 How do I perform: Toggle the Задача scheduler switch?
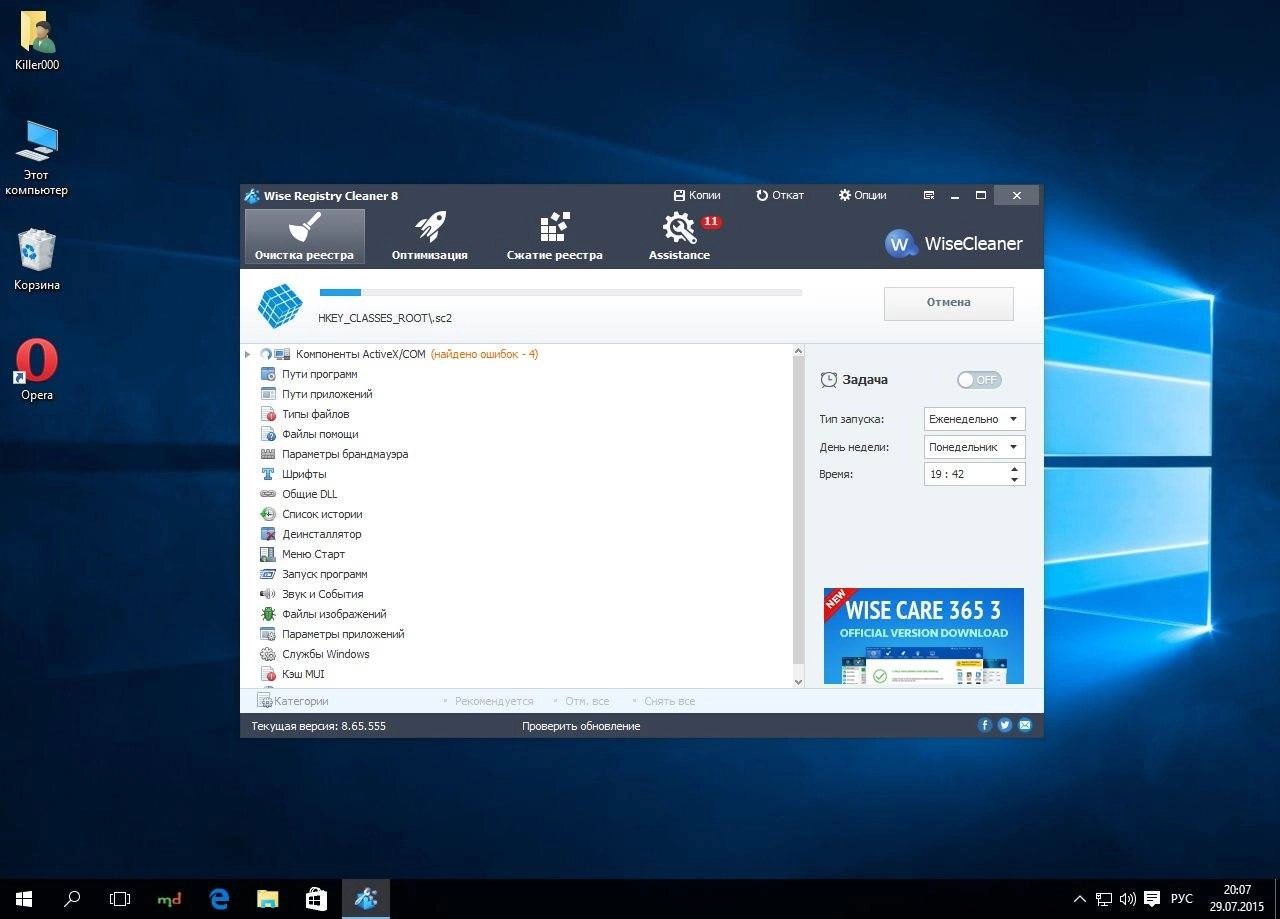(978, 380)
